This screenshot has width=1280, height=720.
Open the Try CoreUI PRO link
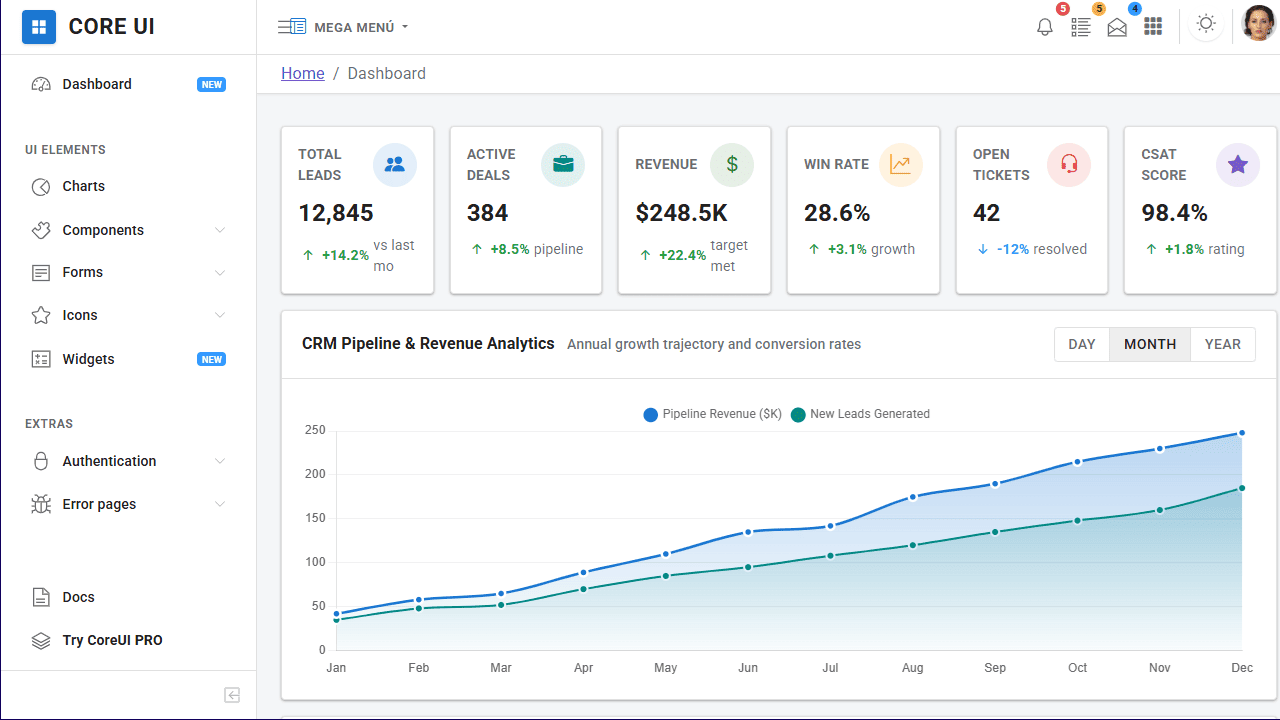click(x=128, y=640)
